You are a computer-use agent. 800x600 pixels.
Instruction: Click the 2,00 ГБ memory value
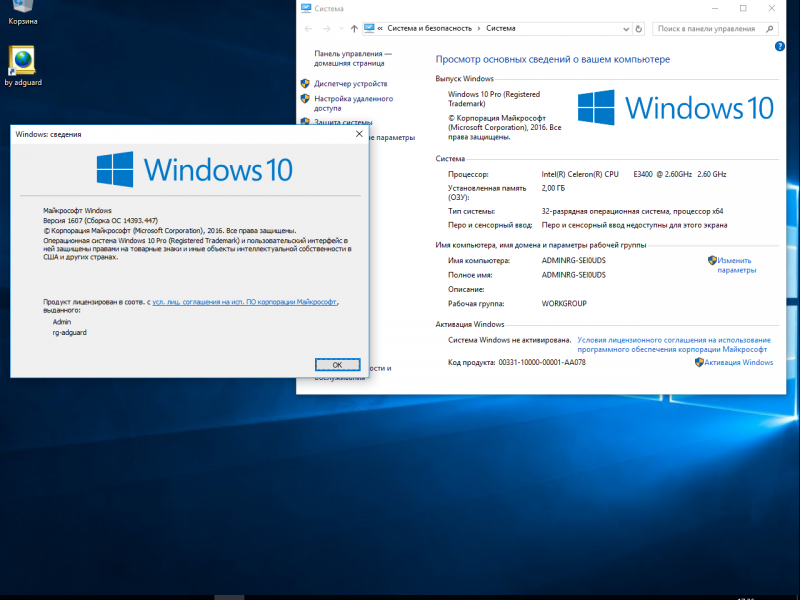553,188
